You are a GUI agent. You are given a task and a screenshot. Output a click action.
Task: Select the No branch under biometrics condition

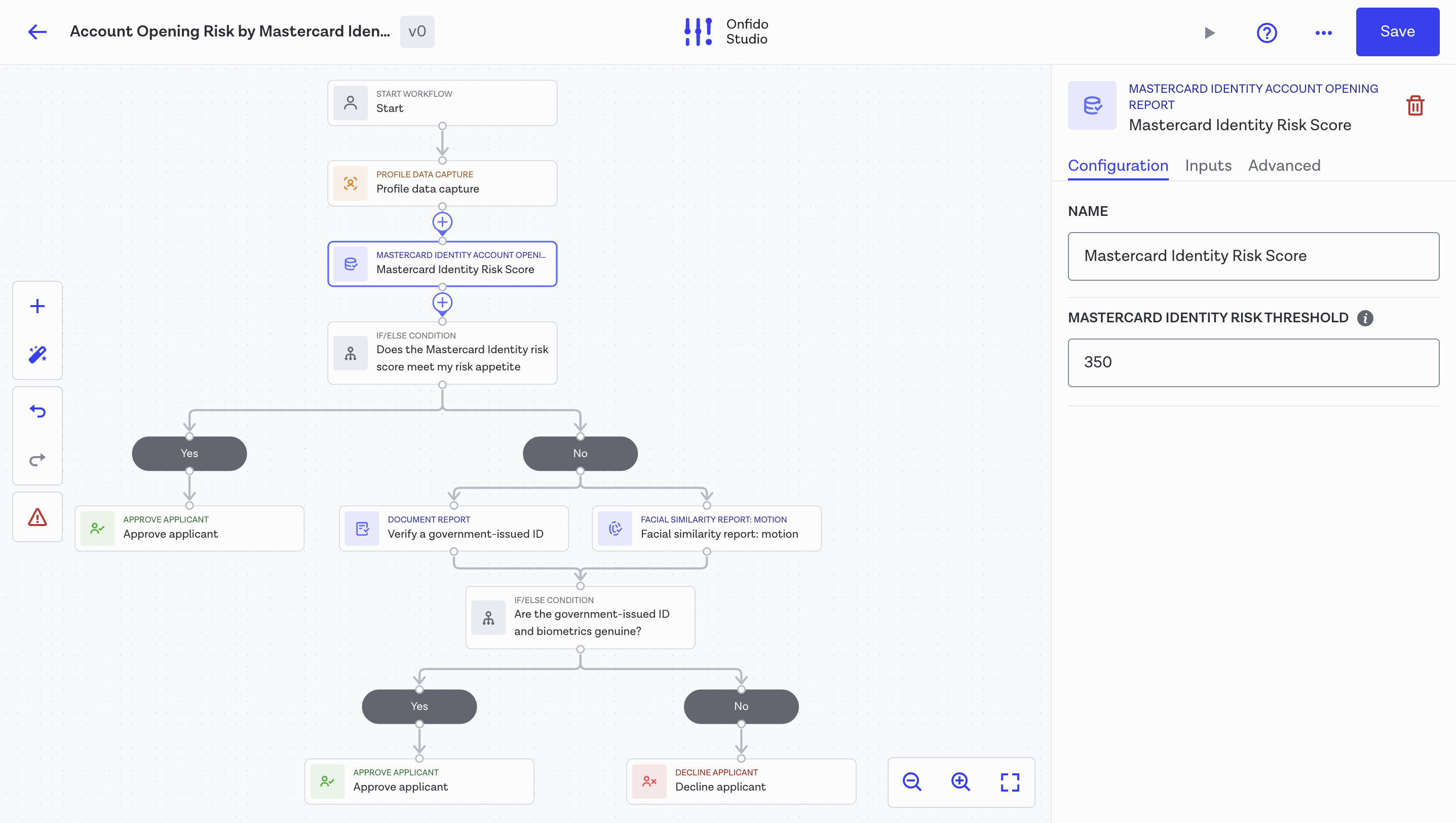point(741,706)
